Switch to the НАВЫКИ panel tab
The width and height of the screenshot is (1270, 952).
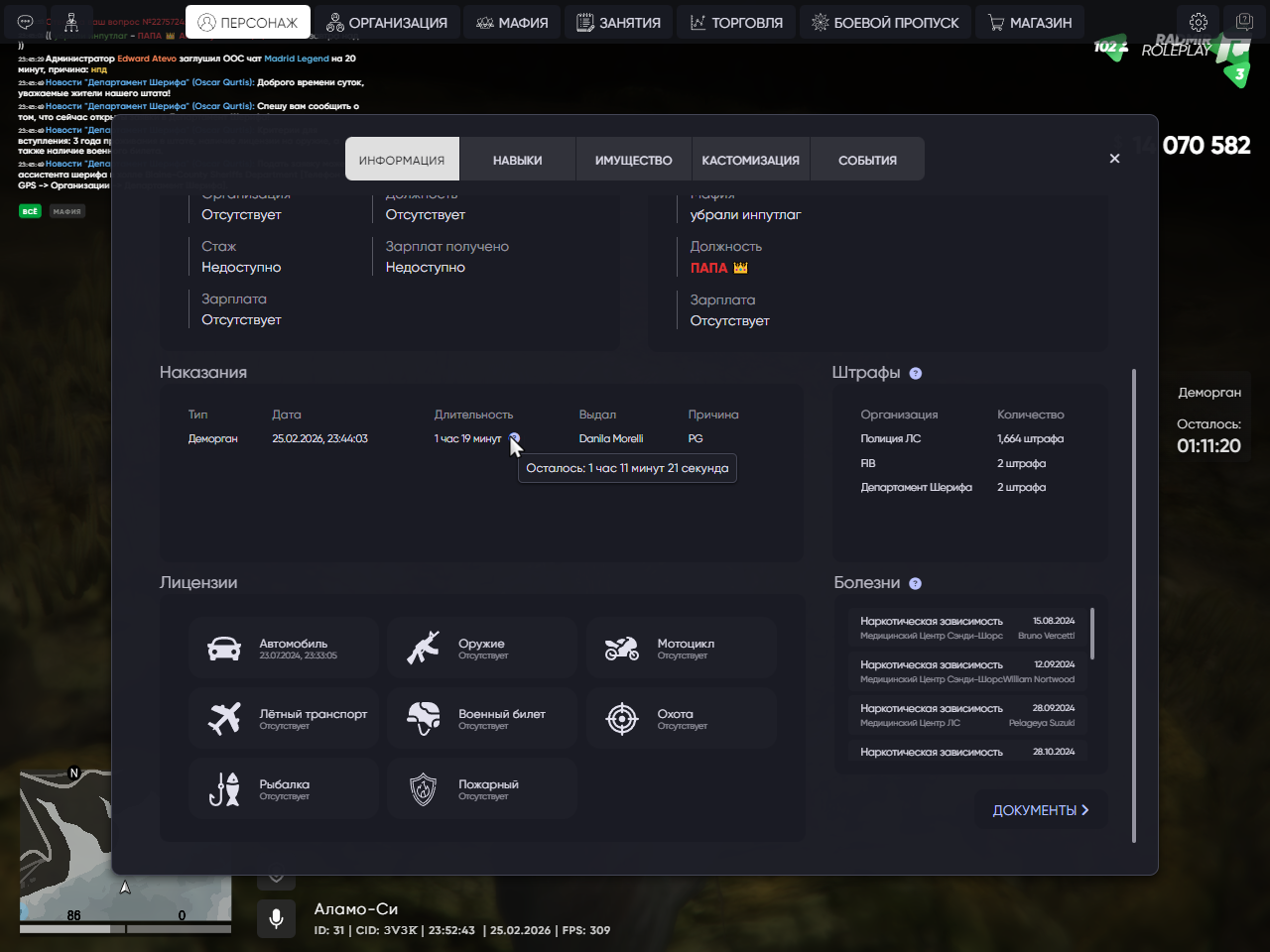(x=517, y=160)
